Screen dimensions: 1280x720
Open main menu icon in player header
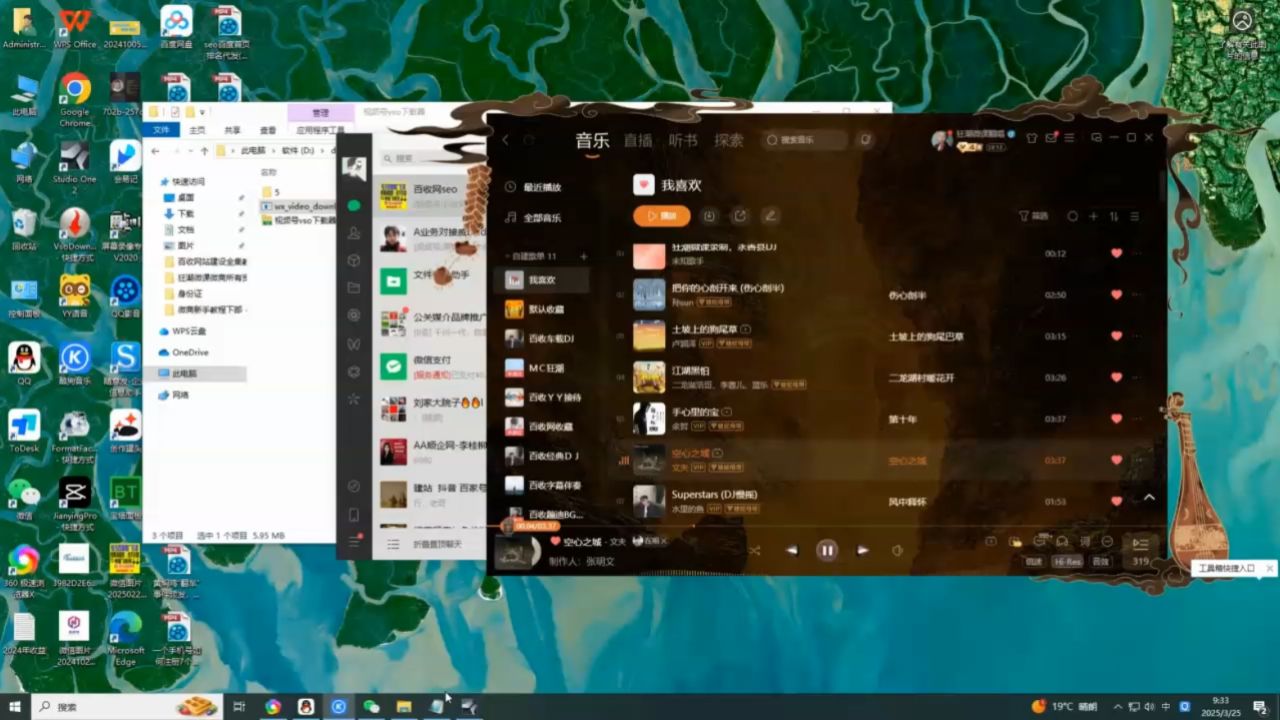(1069, 138)
